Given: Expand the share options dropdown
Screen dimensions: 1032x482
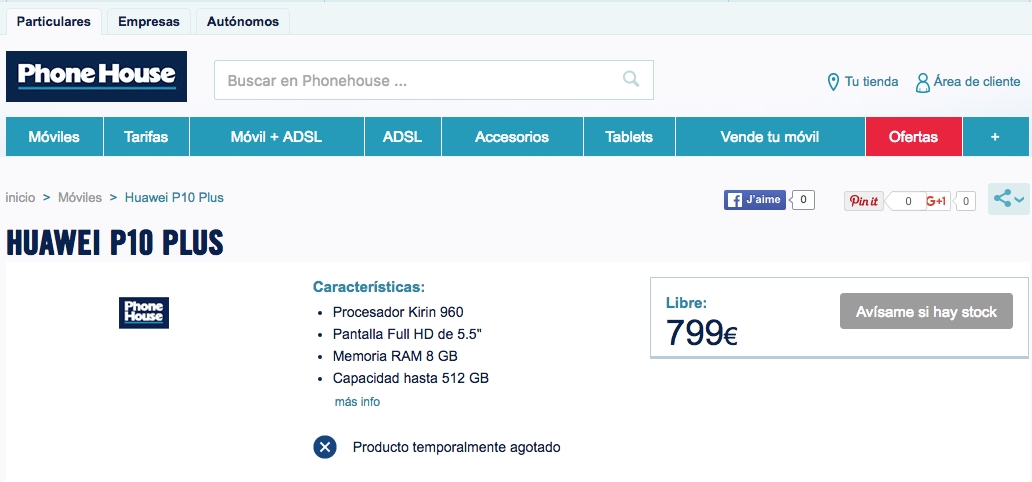Looking at the screenshot, I should 1009,199.
